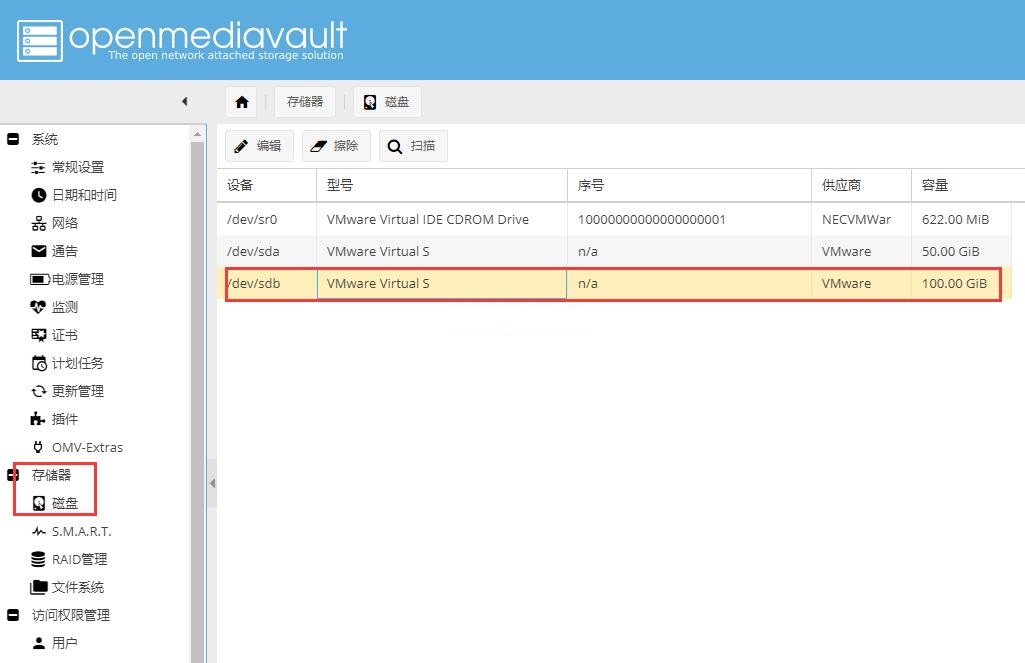The height and width of the screenshot is (663, 1025).
Task: Open 常规设置 general settings in sidebar
Action: [77, 167]
